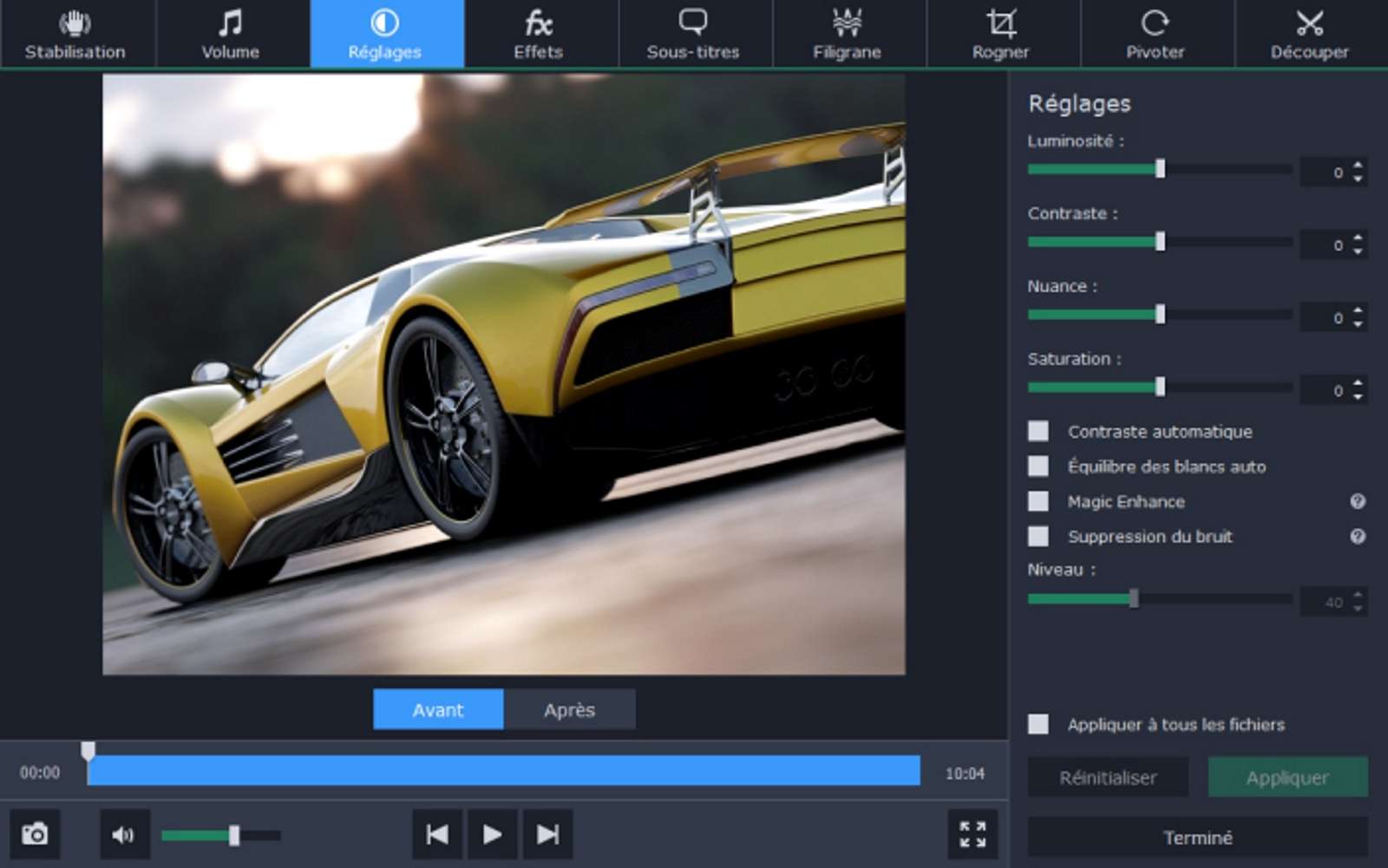Image resolution: width=1388 pixels, height=868 pixels.
Task: Select the Volume tool
Action: tap(229, 35)
